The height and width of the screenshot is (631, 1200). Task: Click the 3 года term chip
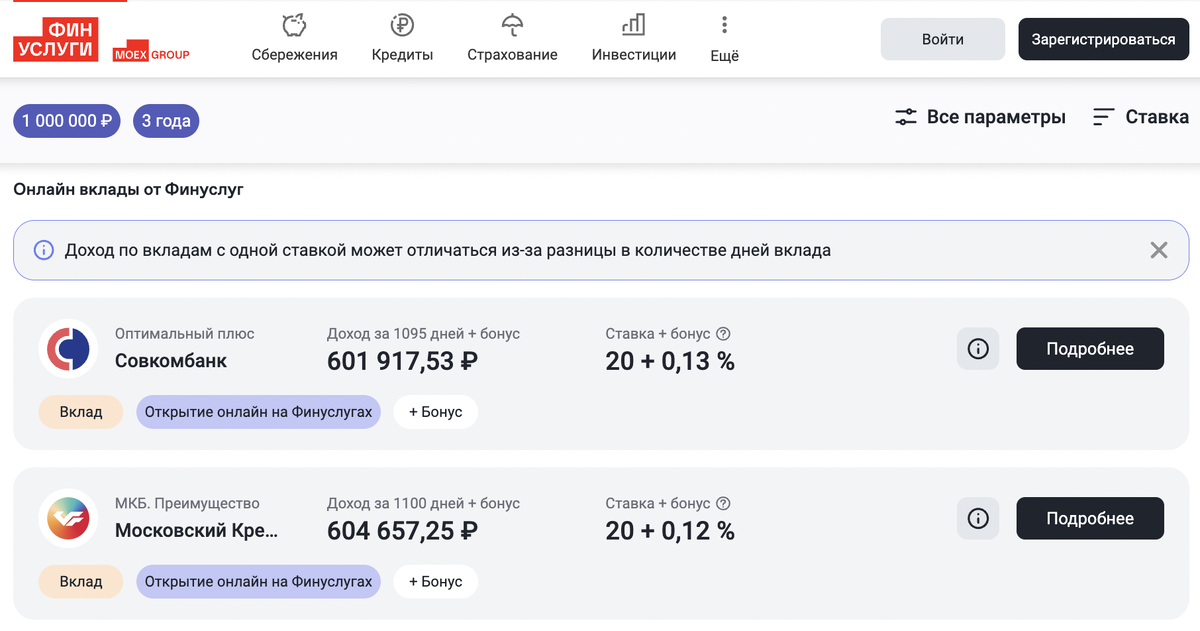[166, 121]
